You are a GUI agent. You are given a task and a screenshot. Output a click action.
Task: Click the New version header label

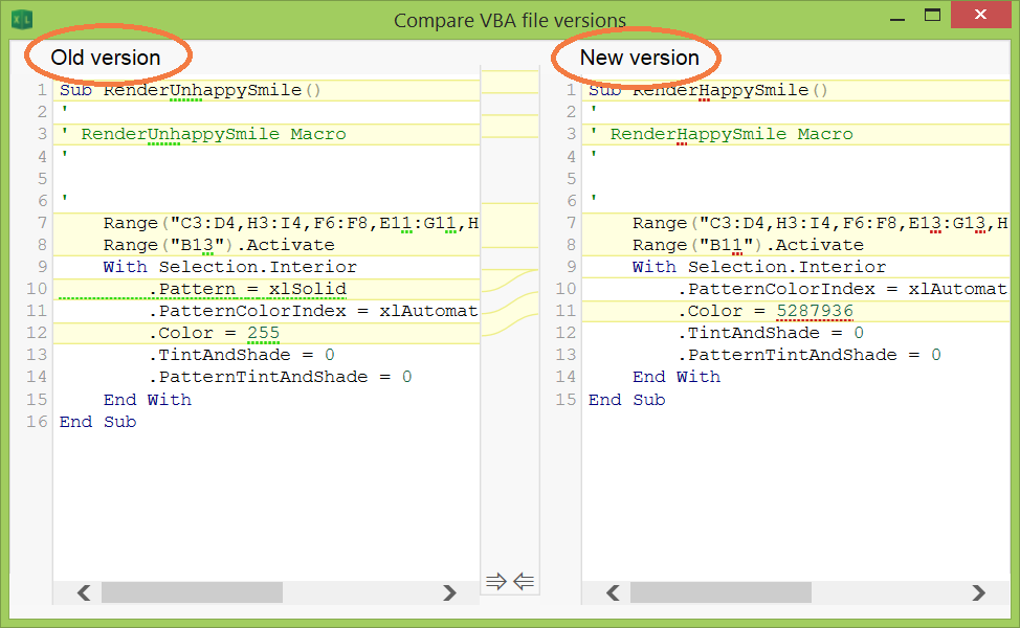point(639,58)
